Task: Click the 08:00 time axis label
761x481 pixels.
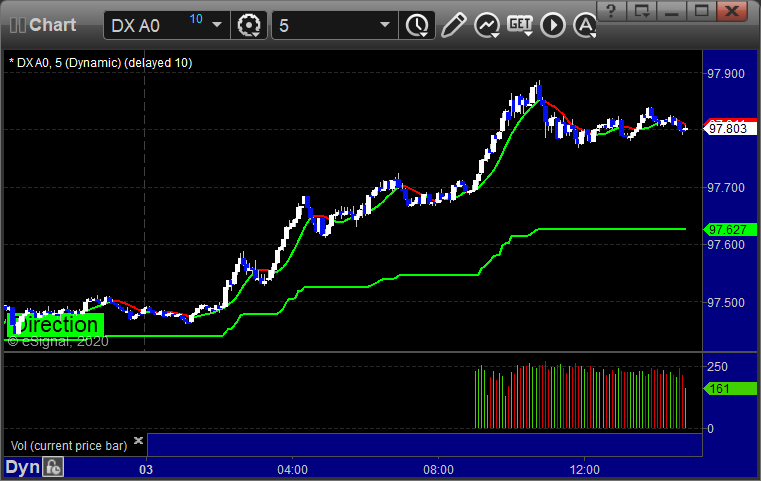Action: coord(438,469)
